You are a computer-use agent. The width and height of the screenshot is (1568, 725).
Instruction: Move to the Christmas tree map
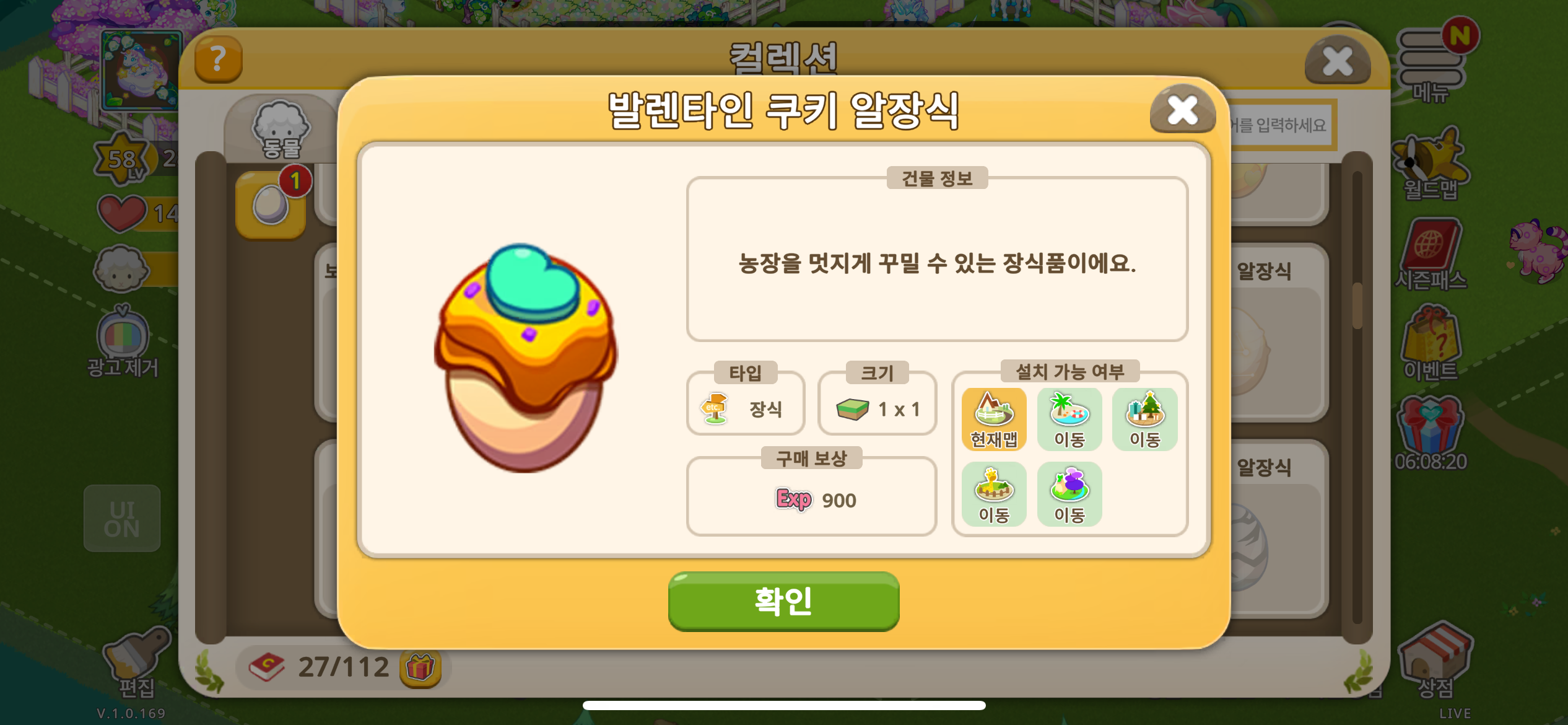[x=1144, y=419]
